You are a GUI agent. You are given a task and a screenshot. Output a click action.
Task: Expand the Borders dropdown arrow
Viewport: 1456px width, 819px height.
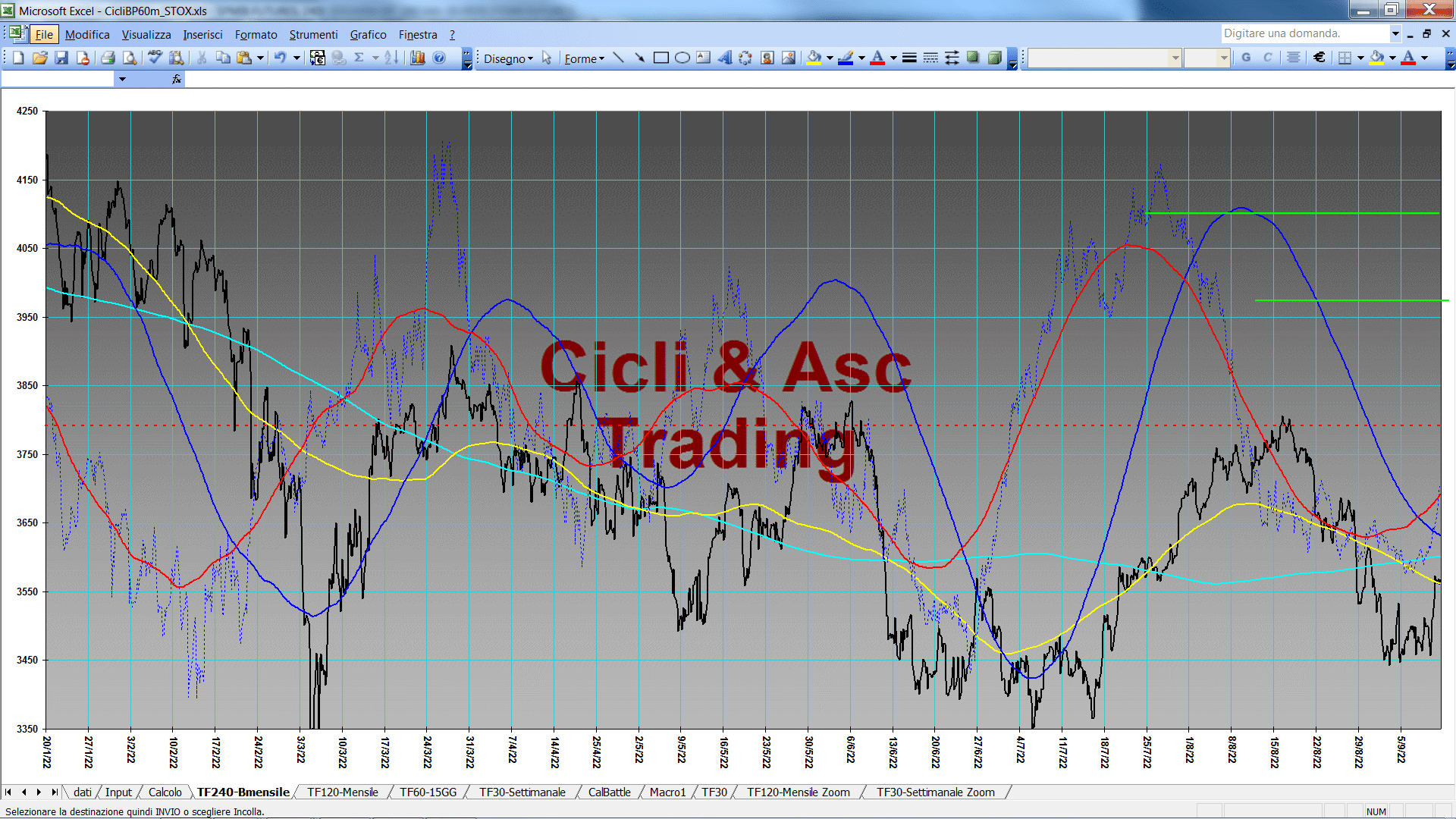[1360, 58]
